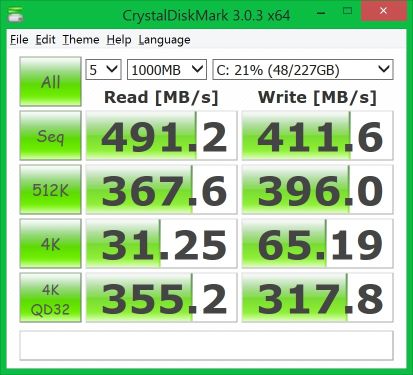Open the Help menu
Screen dimensions: 413x375
pyautogui.click(x=119, y=40)
